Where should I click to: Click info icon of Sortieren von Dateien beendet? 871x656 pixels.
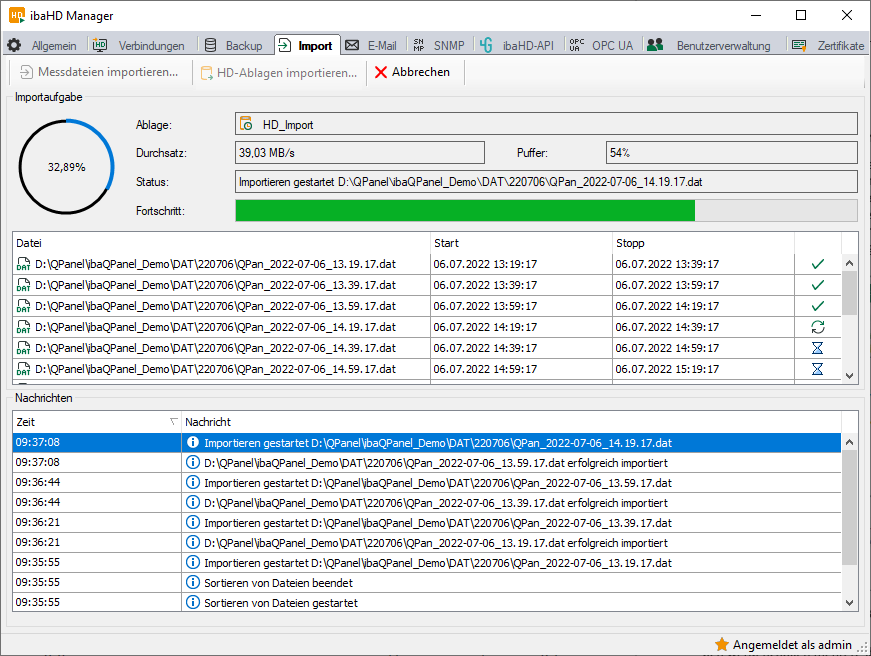pyautogui.click(x=193, y=583)
